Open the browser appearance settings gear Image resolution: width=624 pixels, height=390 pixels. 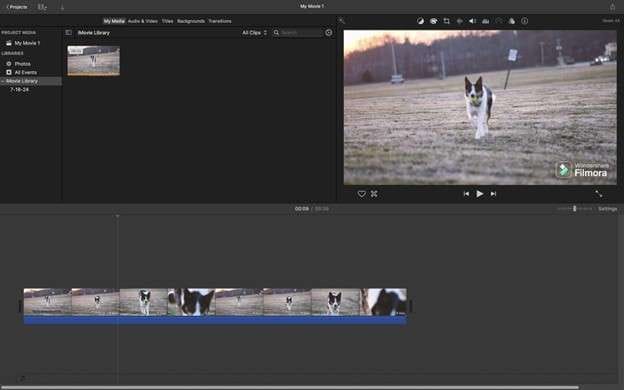coord(328,33)
